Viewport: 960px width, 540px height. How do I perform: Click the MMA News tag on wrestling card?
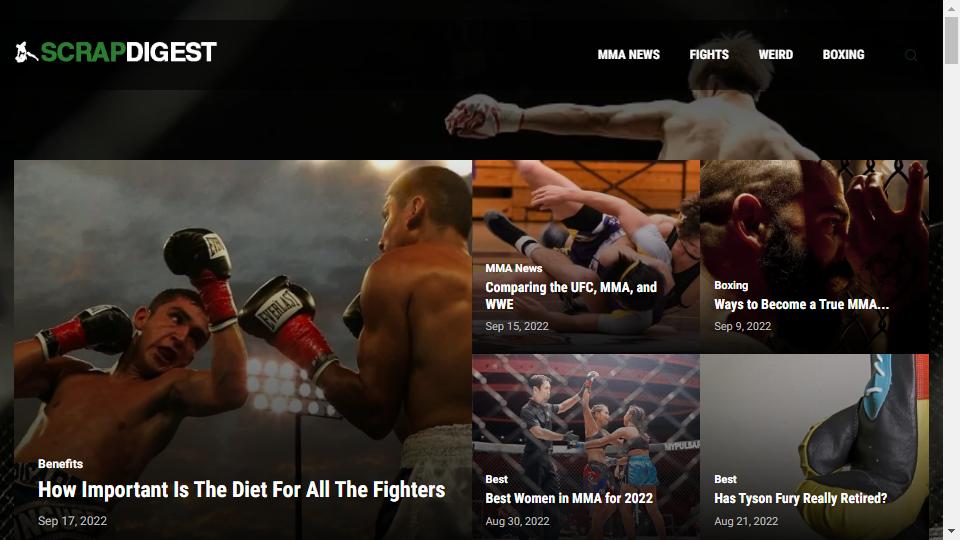pyautogui.click(x=514, y=268)
